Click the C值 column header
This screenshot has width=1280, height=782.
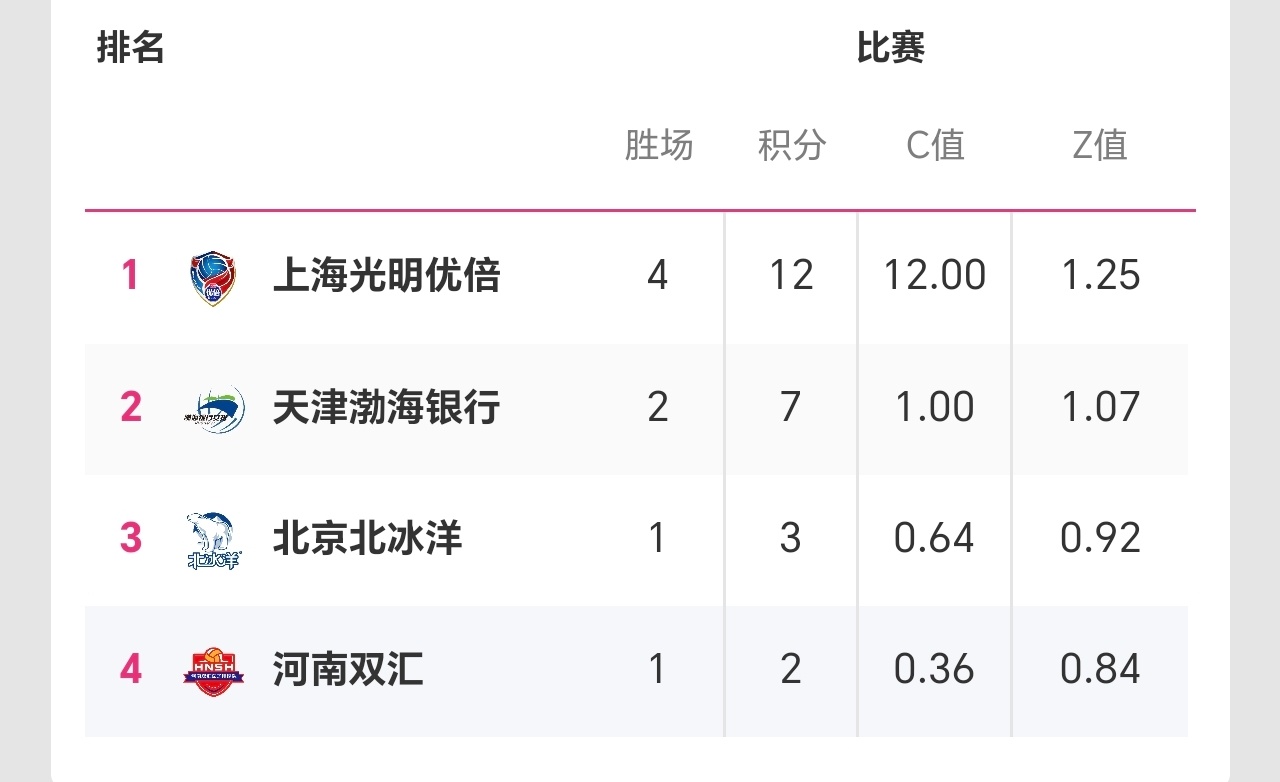[x=935, y=146]
